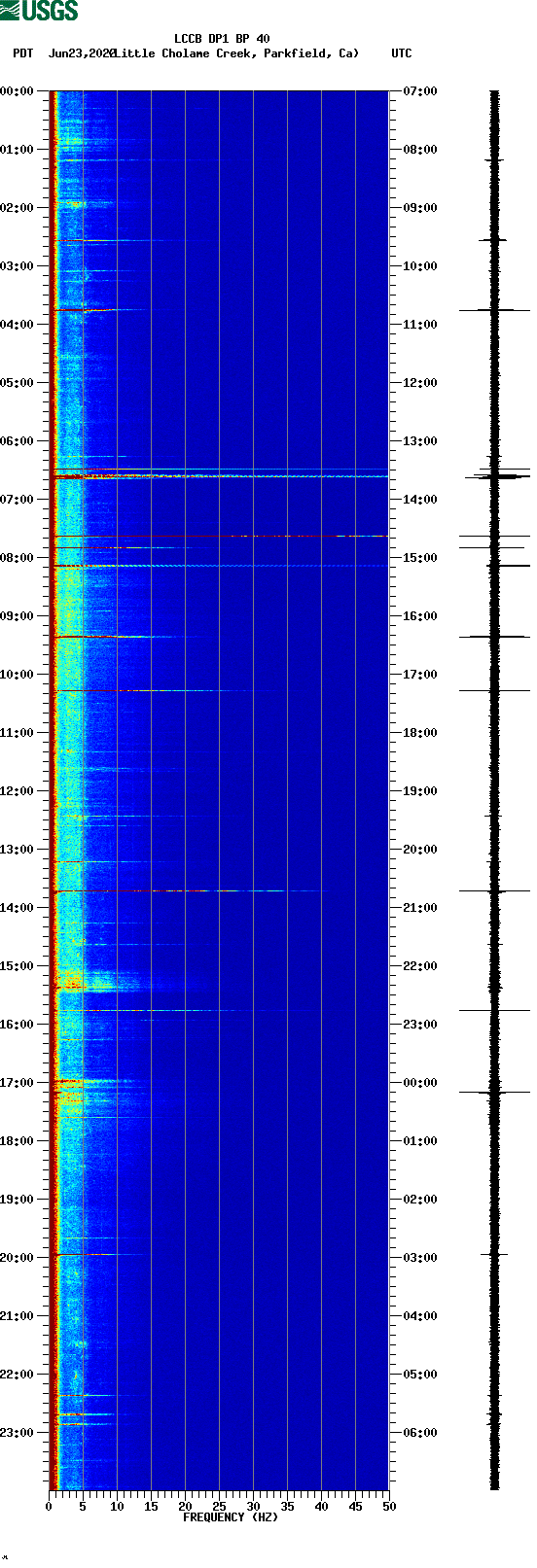The height and width of the screenshot is (1568, 537).
Task: Click the 17:00 PDT time label on left axis
Action: (18, 1083)
